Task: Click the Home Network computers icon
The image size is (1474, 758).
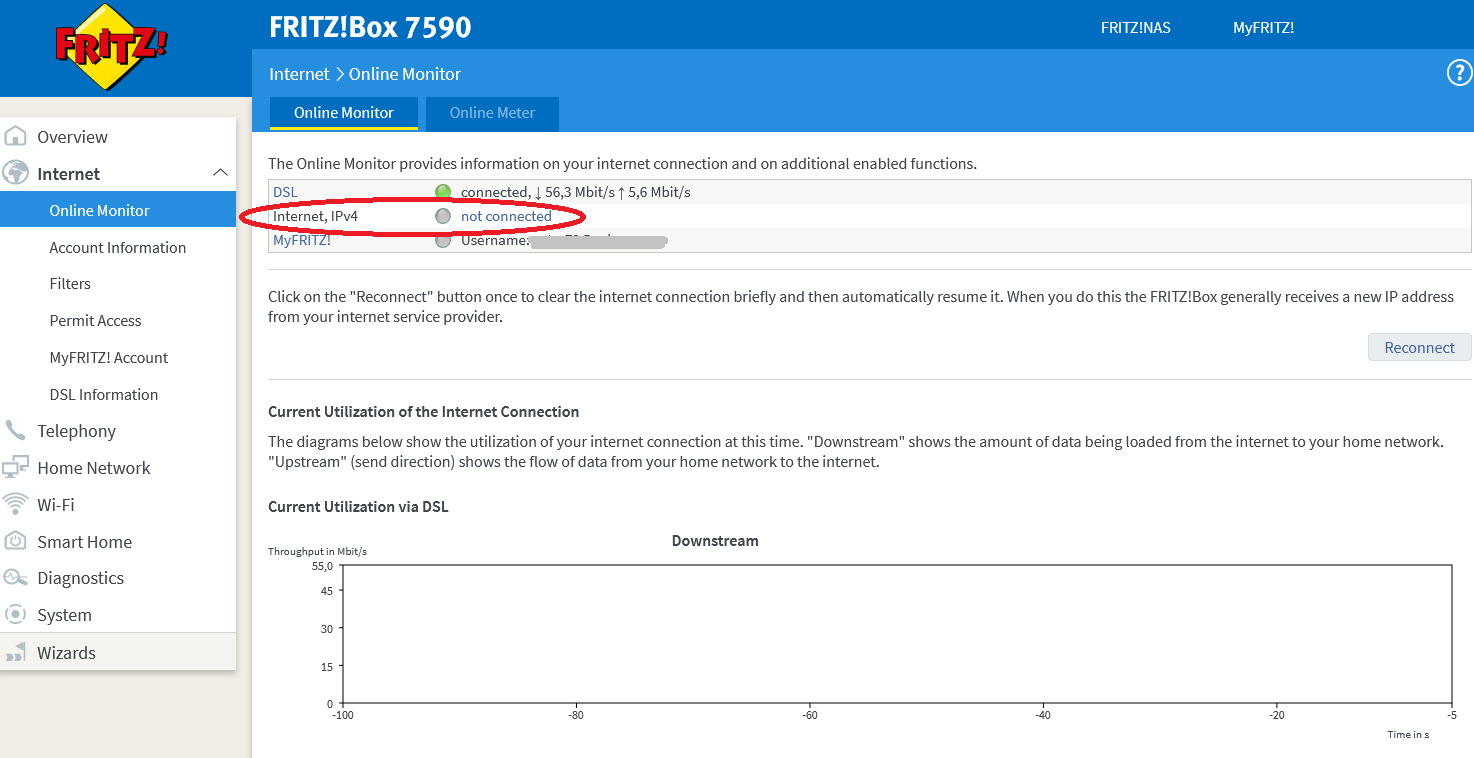Action: tap(15, 467)
